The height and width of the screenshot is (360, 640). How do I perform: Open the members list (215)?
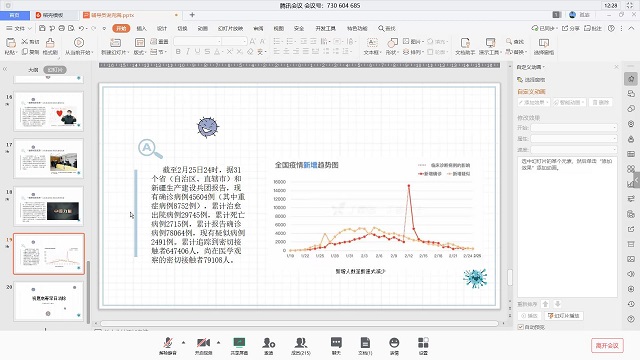(x=301, y=342)
